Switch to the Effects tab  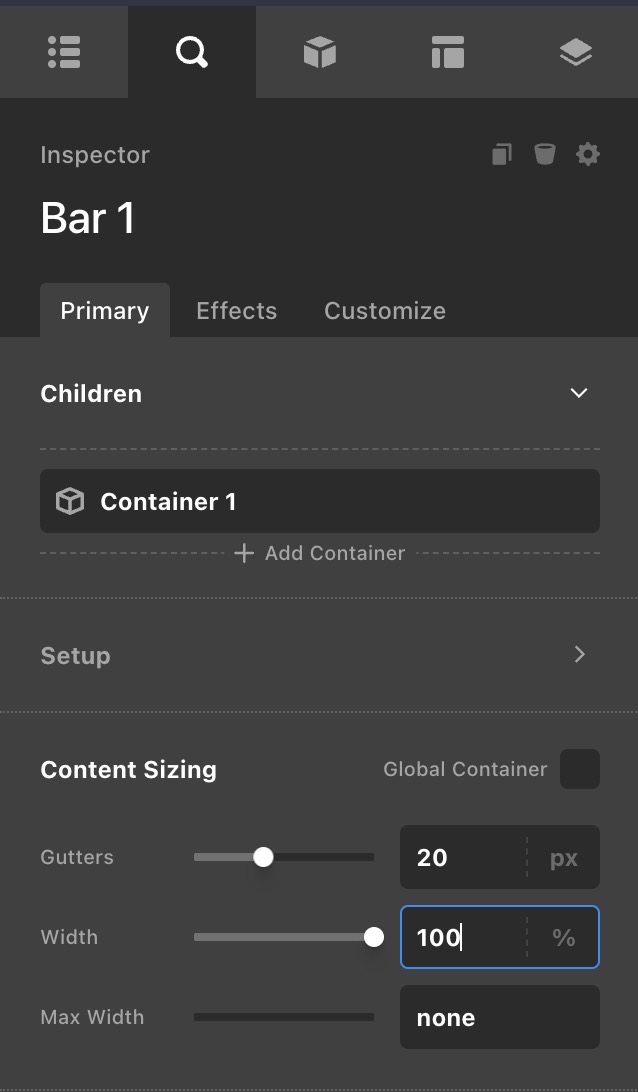coord(236,311)
